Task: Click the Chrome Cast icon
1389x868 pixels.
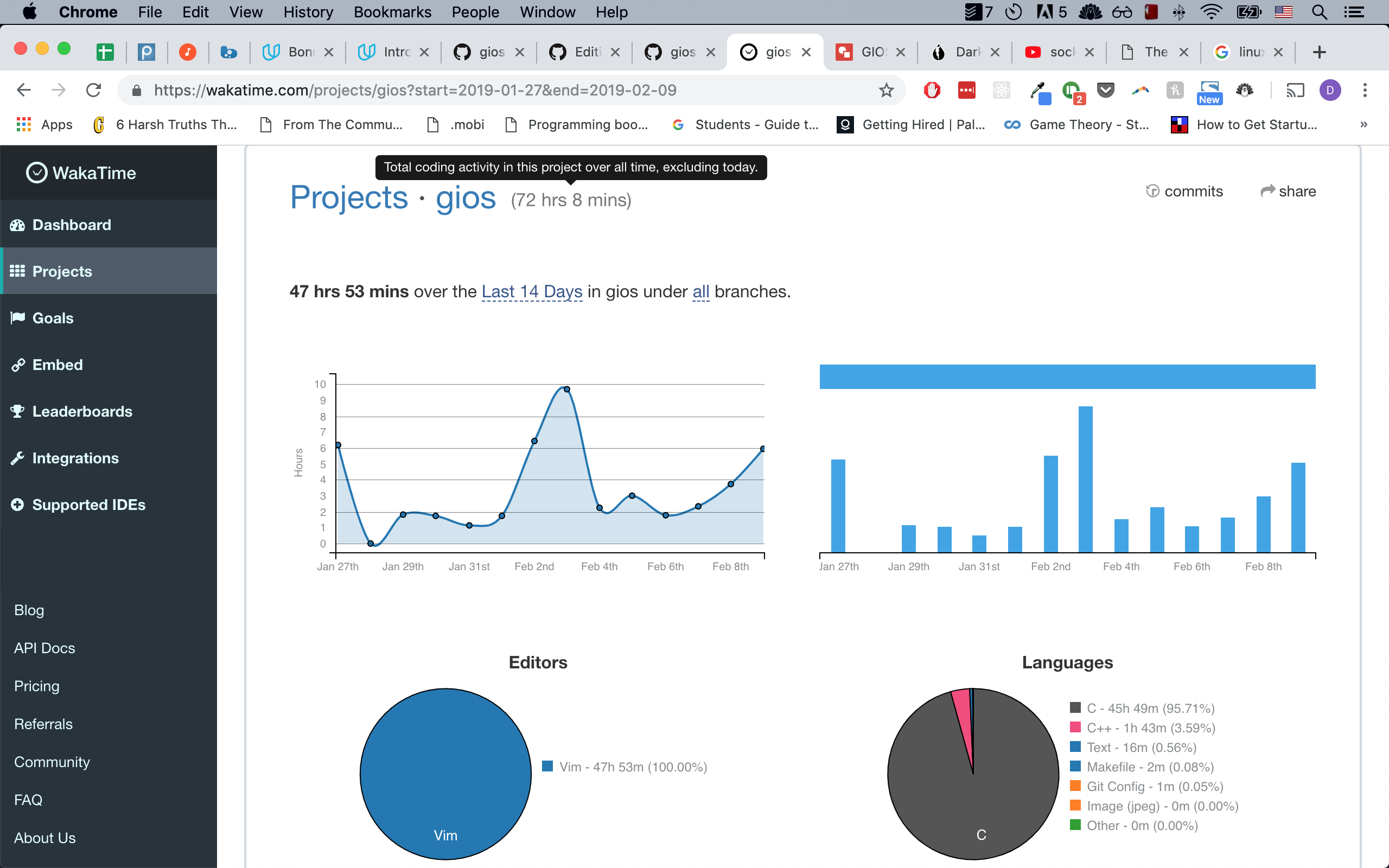Action: click(x=1295, y=90)
